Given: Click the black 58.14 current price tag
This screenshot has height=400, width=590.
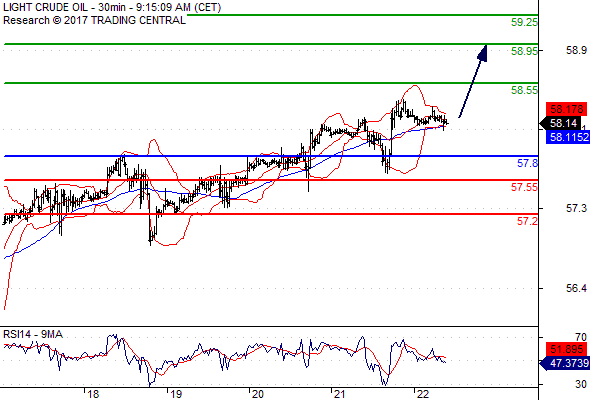Looking at the screenshot, I should tap(561, 123).
